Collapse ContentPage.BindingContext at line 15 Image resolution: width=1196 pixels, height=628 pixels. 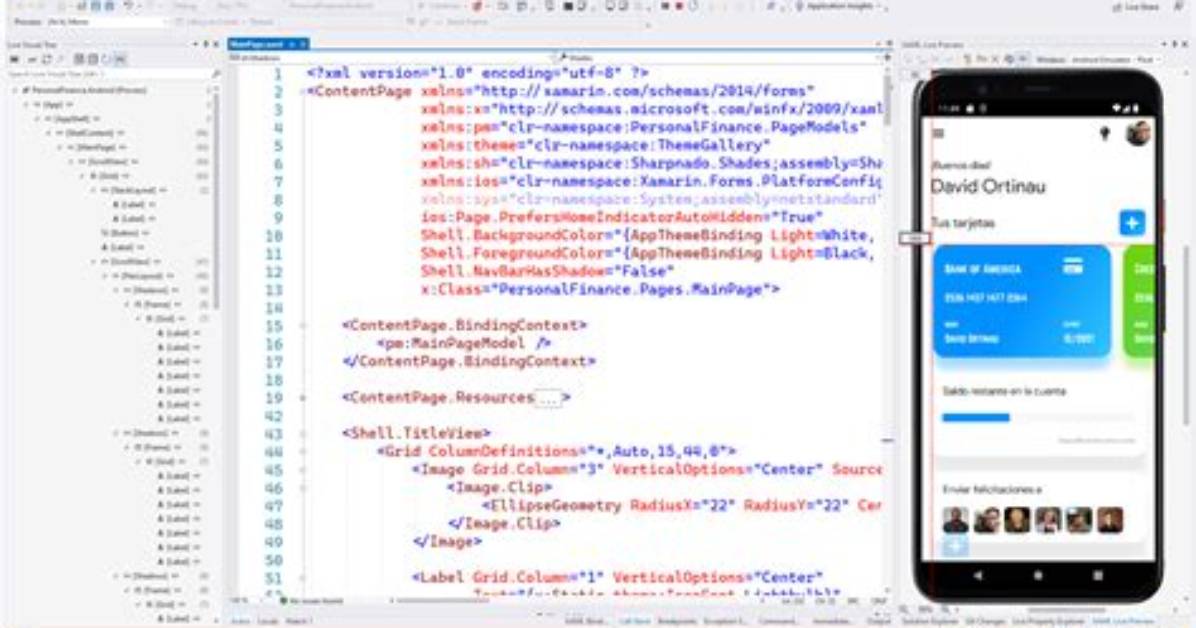(x=304, y=326)
